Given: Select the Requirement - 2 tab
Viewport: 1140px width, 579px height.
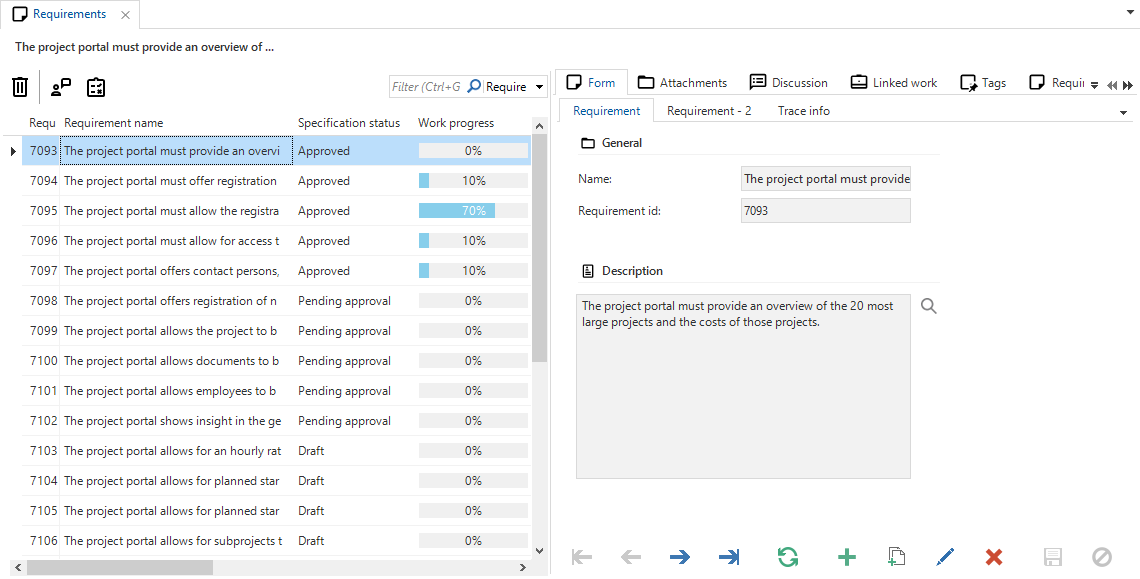Looking at the screenshot, I should point(709,111).
